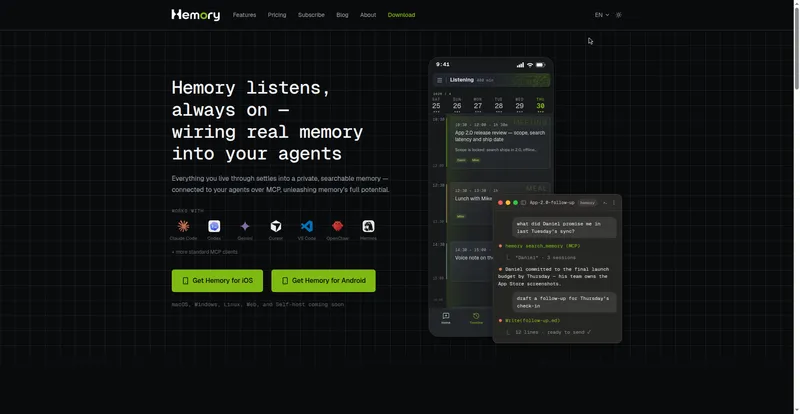Image resolution: width=800 pixels, height=414 pixels.
Task: Click the yellow minimize dot in terminal window
Action: point(508,203)
